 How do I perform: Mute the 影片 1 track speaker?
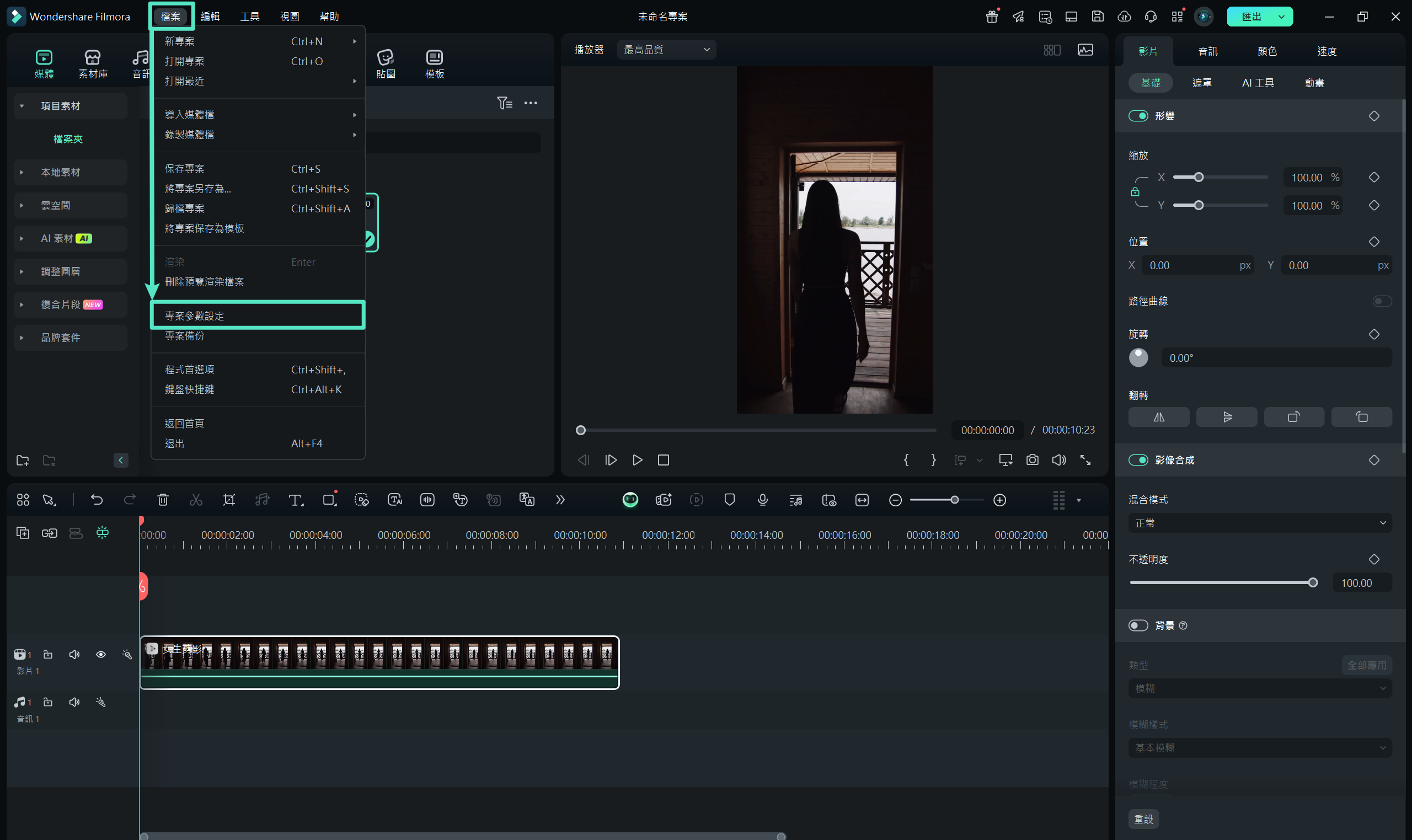74,655
